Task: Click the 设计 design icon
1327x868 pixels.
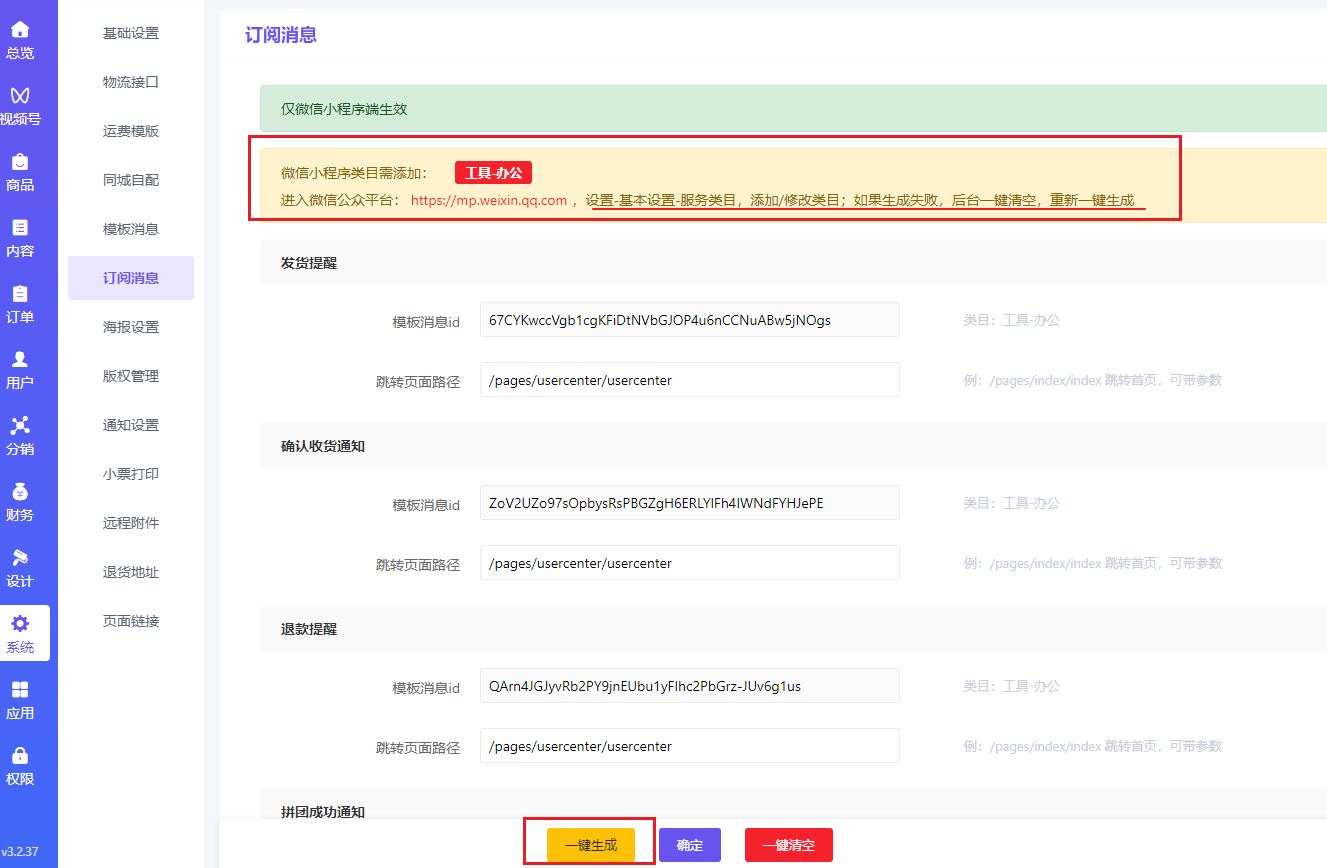Action: click(x=22, y=566)
